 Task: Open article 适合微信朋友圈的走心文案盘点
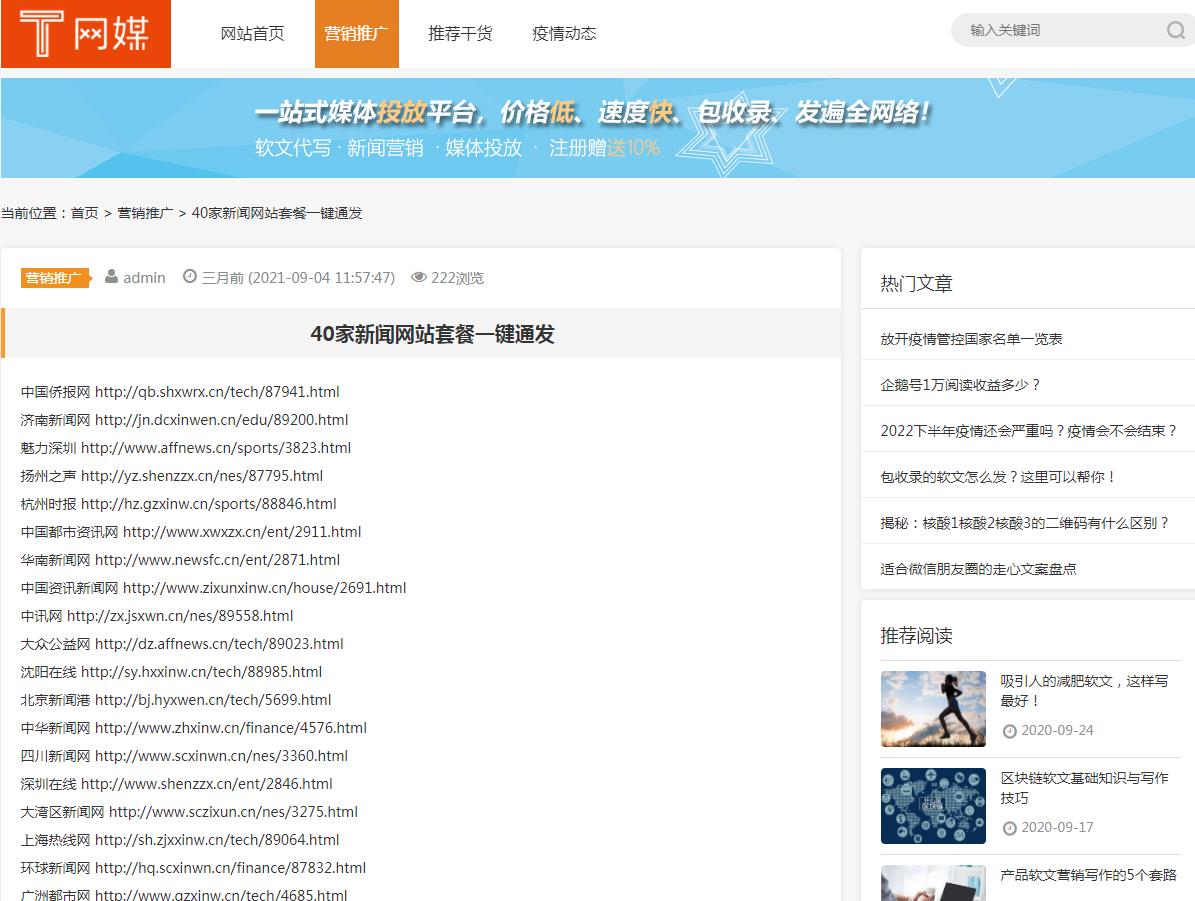[x=978, y=569]
